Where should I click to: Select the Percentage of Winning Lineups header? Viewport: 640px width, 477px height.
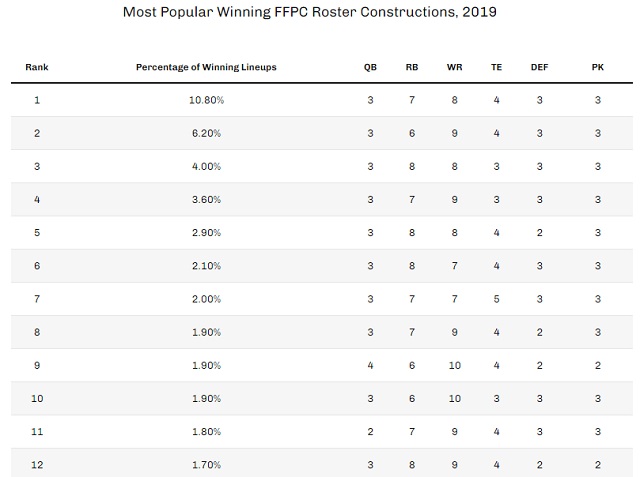[x=206, y=67]
